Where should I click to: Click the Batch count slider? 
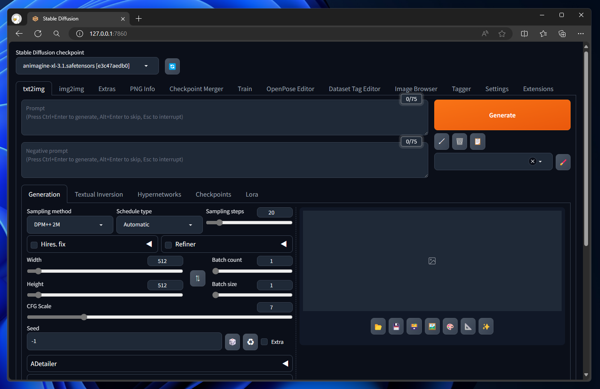pos(252,271)
